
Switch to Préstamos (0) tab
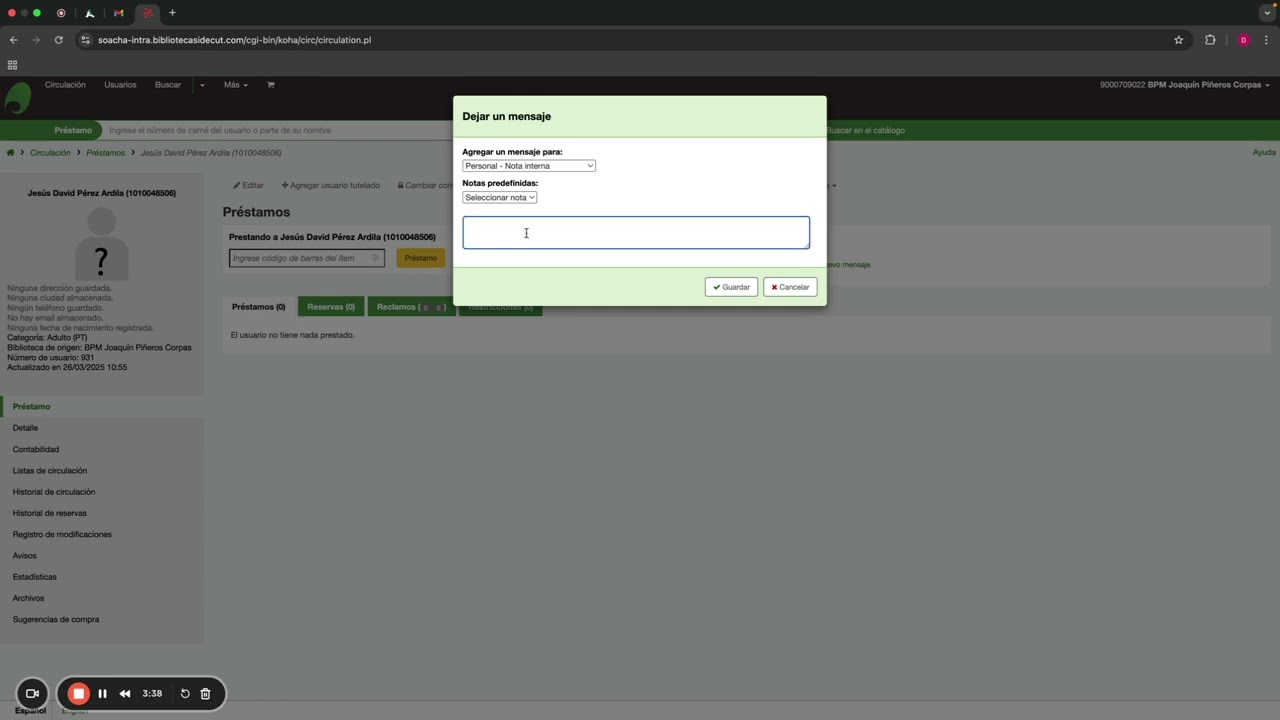[x=258, y=307]
